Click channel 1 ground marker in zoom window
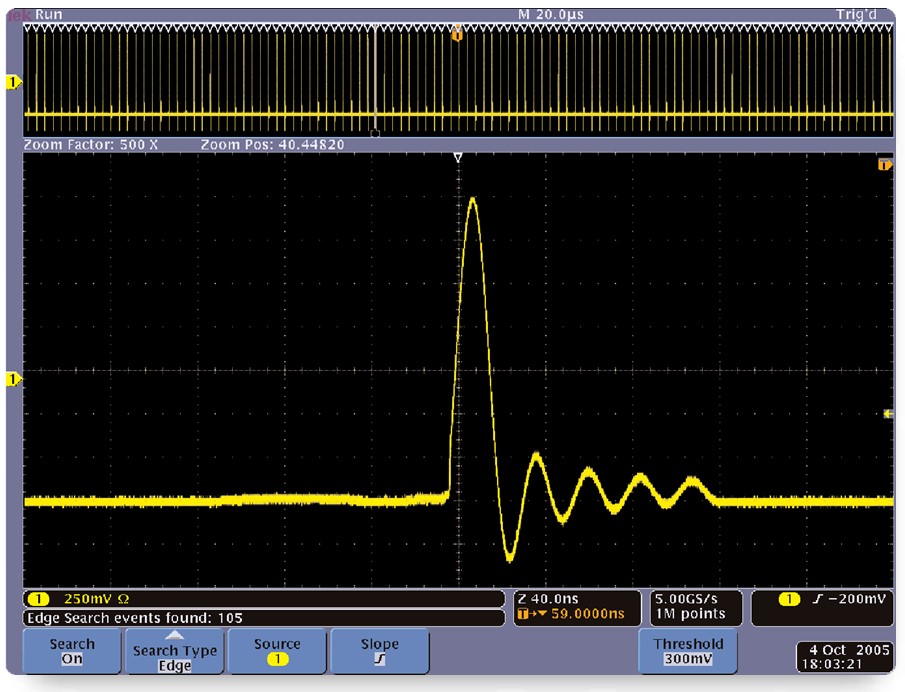This screenshot has width=905, height=692. [x=14, y=379]
